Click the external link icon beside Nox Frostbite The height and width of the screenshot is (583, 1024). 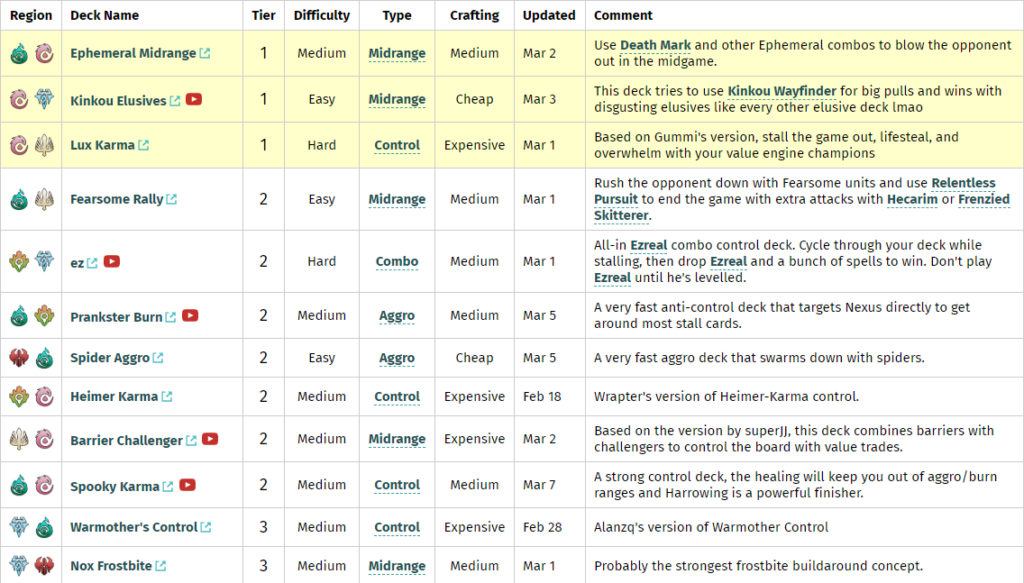[x=161, y=567]
